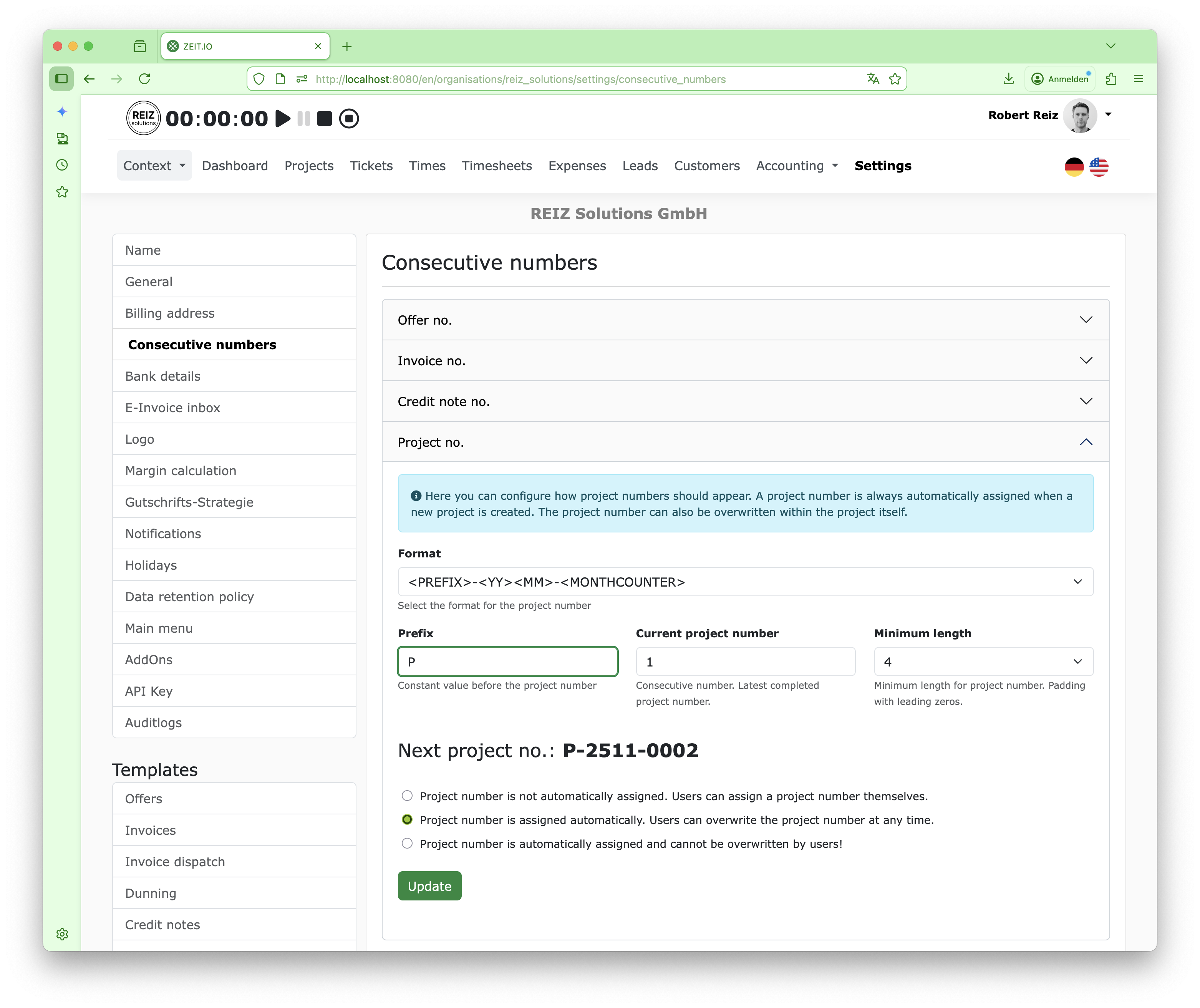Viewport: 1200px width, 1008px height.
Task: Open the REIZ solutions logo badge
Action: [x=143, y=118]
